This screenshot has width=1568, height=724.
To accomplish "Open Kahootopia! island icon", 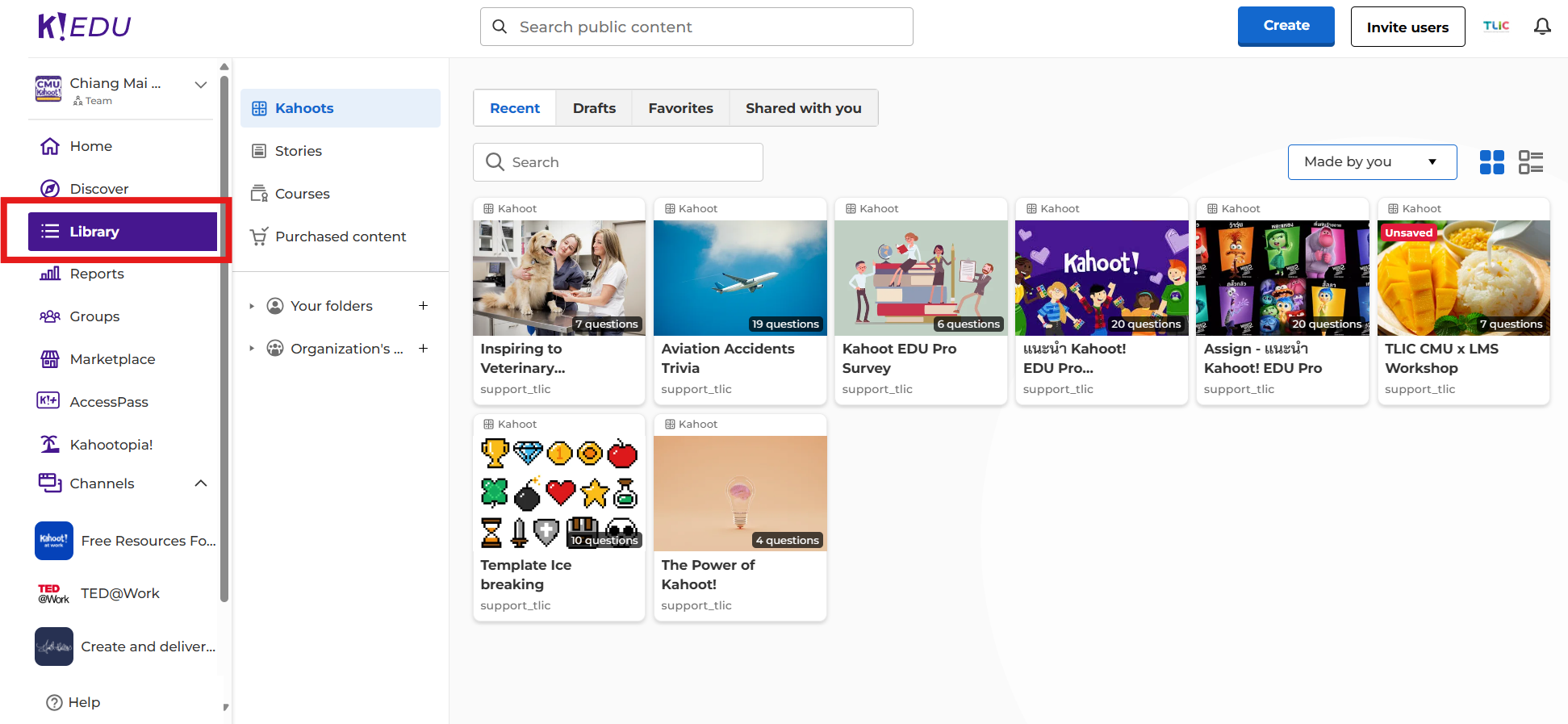I will coord(50,444).
